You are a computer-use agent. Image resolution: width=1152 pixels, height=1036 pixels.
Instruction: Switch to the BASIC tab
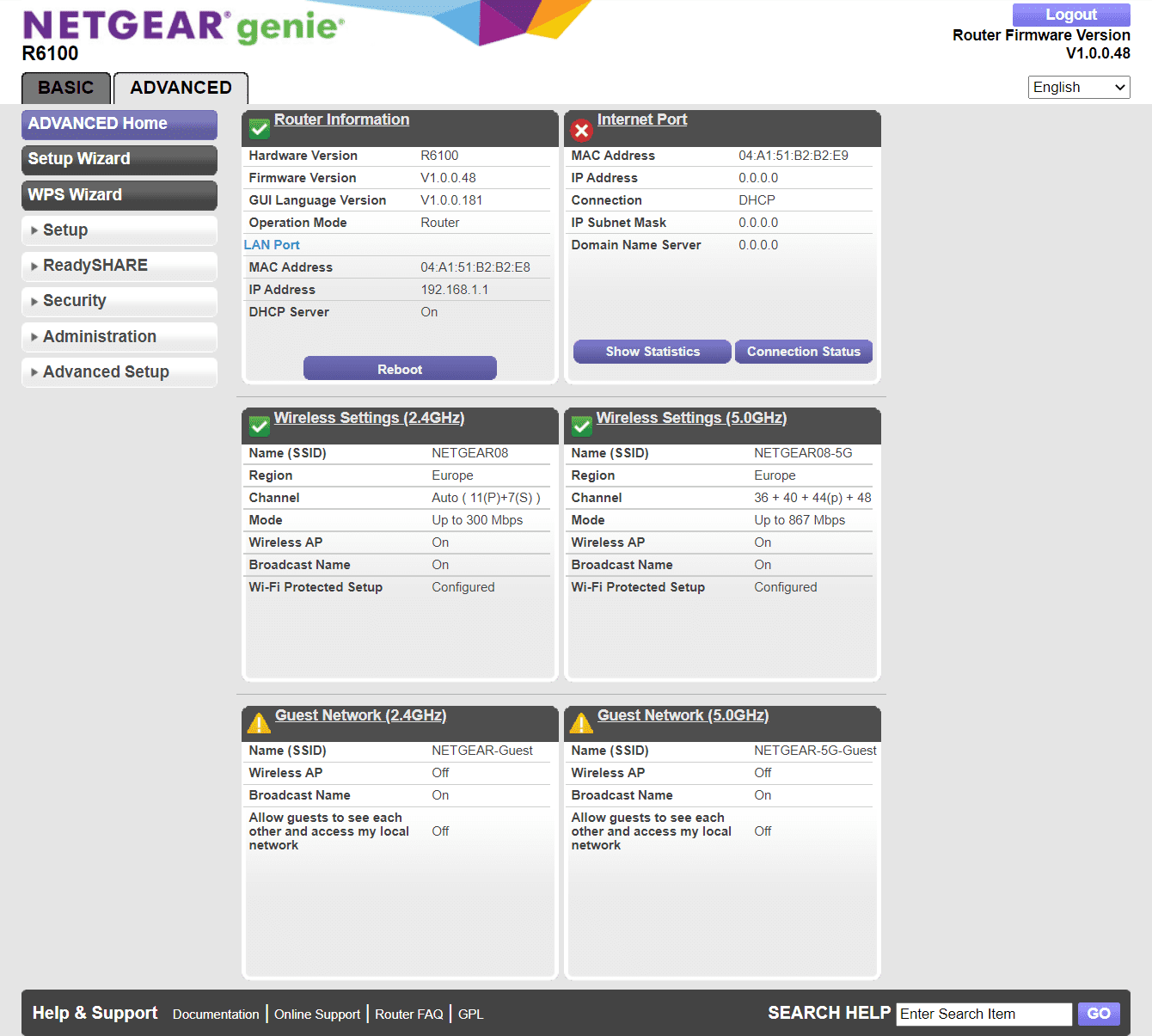(x=66, y=88)
